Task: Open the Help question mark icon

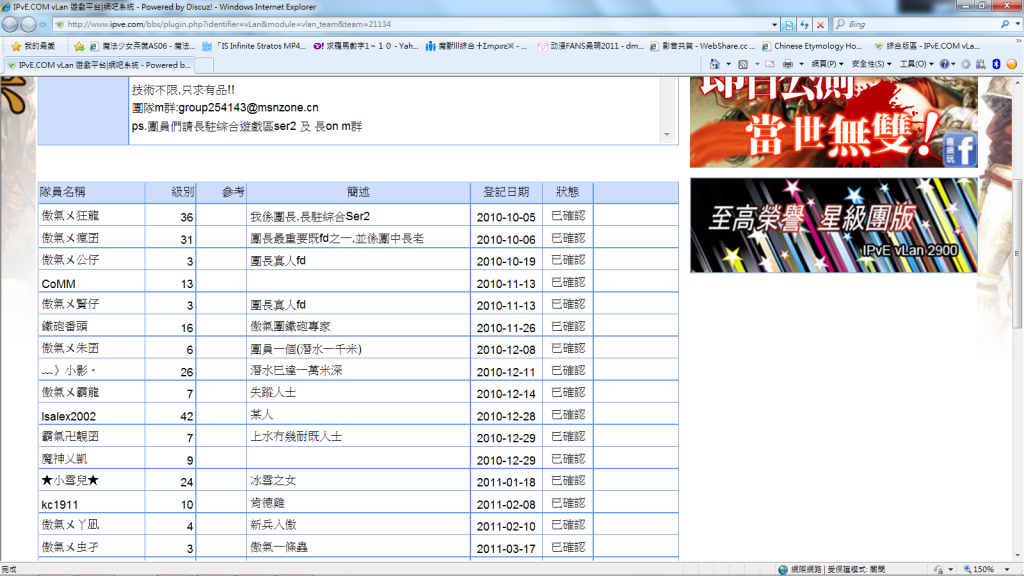Action: 944,65
